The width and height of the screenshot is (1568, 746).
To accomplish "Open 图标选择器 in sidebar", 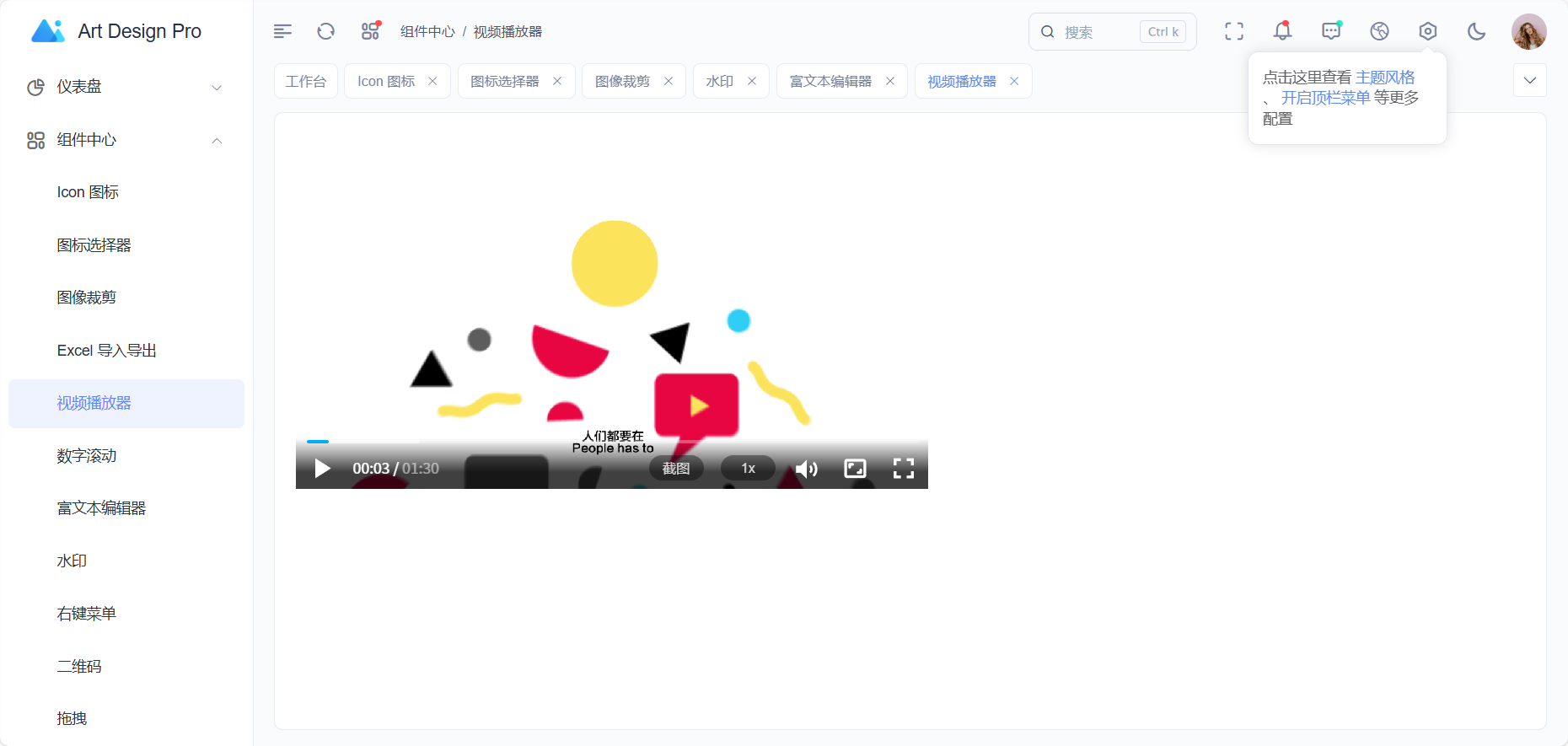I will 126,245.
